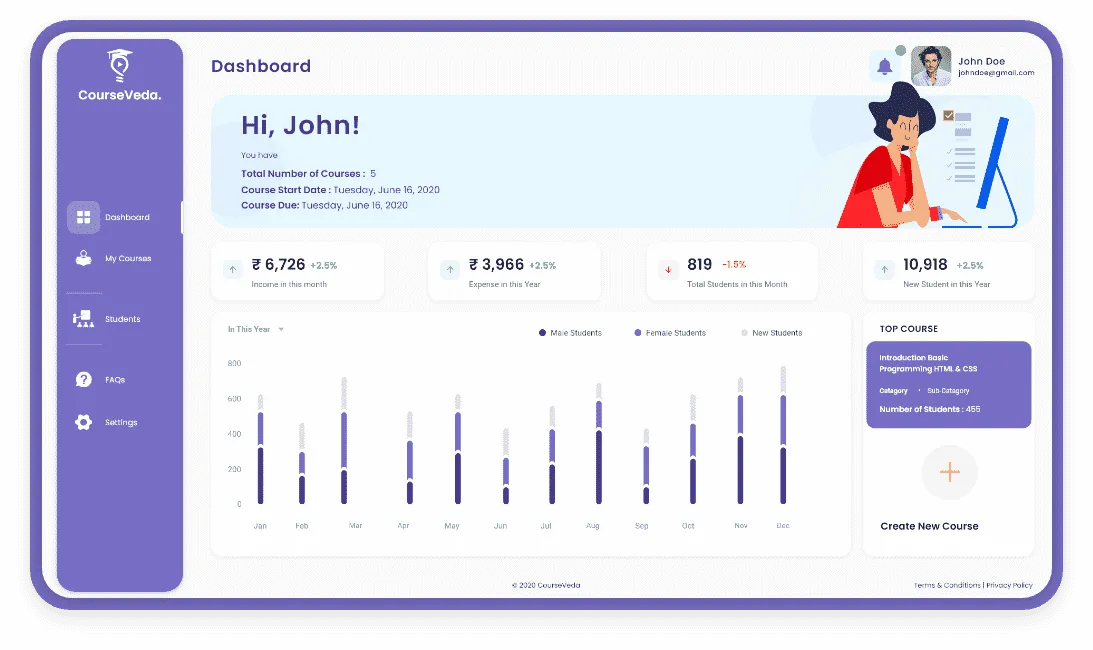
Task: Click the Students icon in sidebar
Action: click(x=84, y=319)
